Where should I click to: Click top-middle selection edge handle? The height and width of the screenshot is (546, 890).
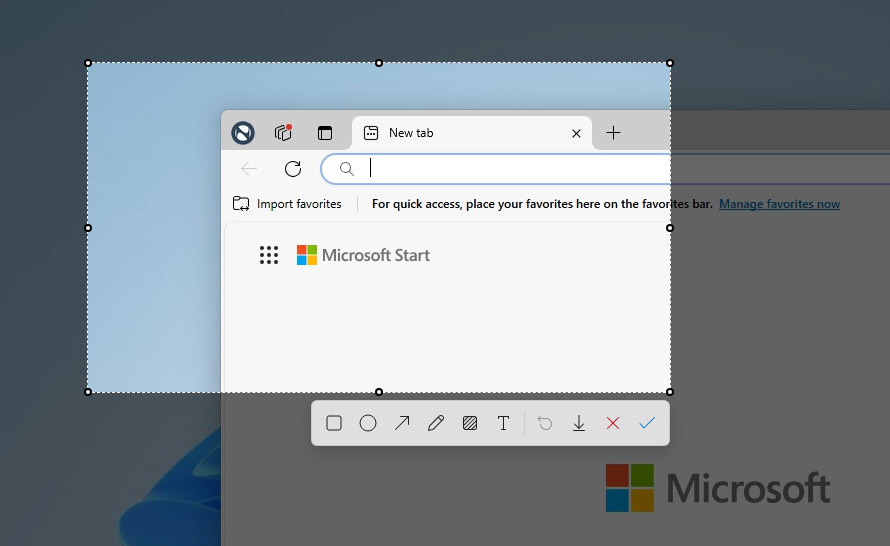379,63
